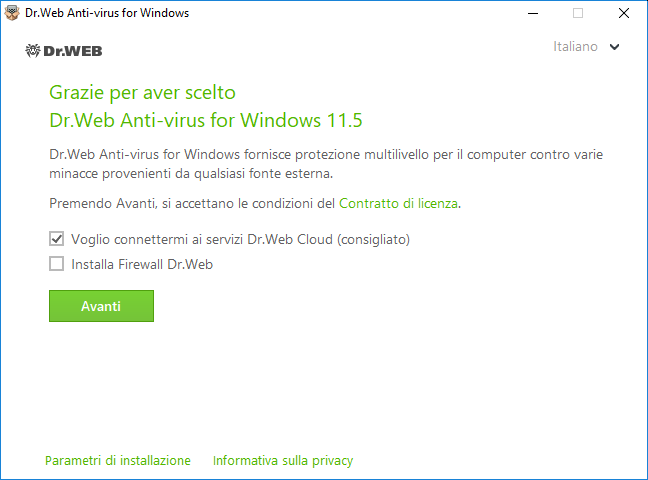Click the 'Installa Firewall Dr.Web' label text
This screenshot has width=648, height=480.
(x=142, y=264)
